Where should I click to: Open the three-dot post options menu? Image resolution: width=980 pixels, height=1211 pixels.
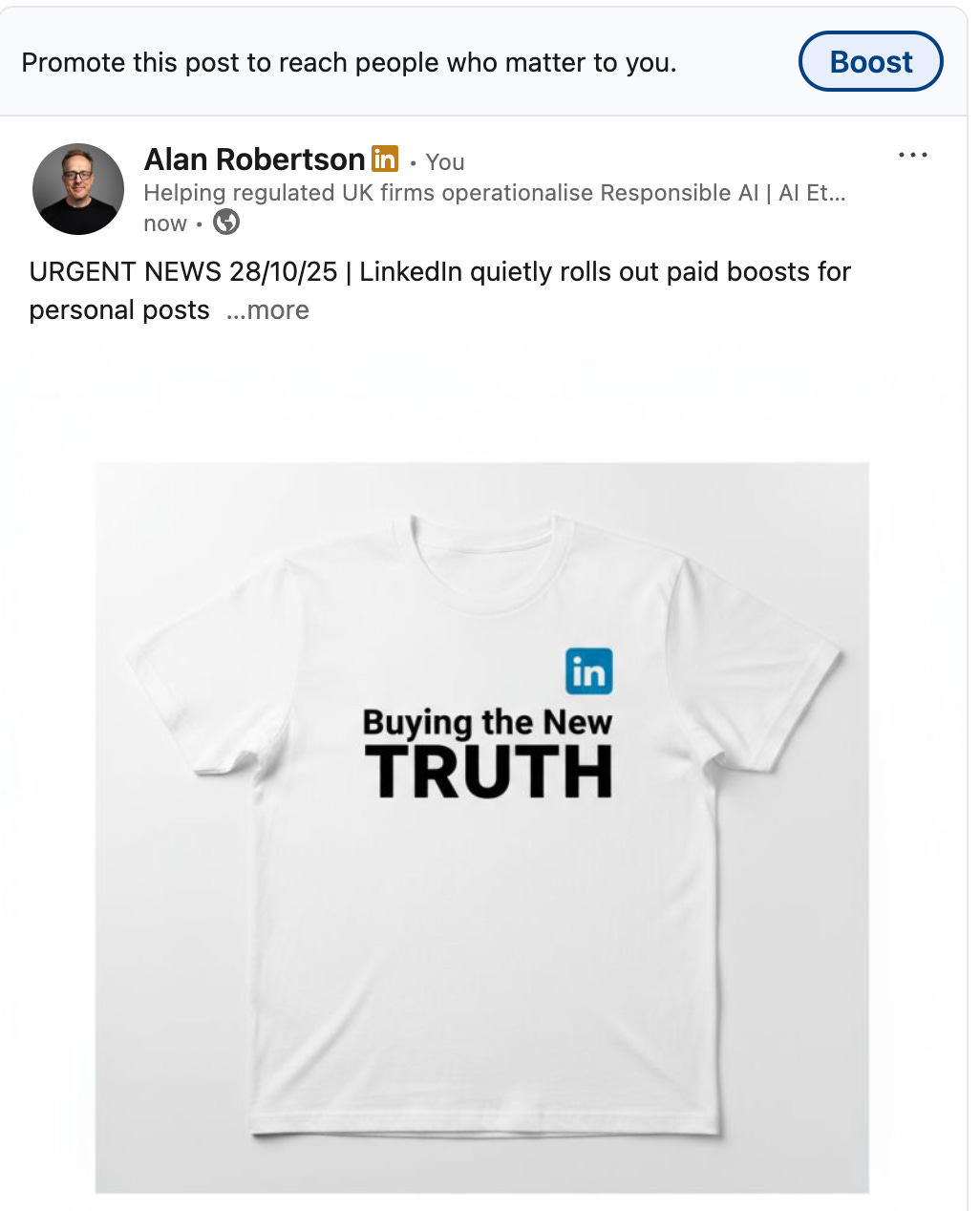coord(912,155)
